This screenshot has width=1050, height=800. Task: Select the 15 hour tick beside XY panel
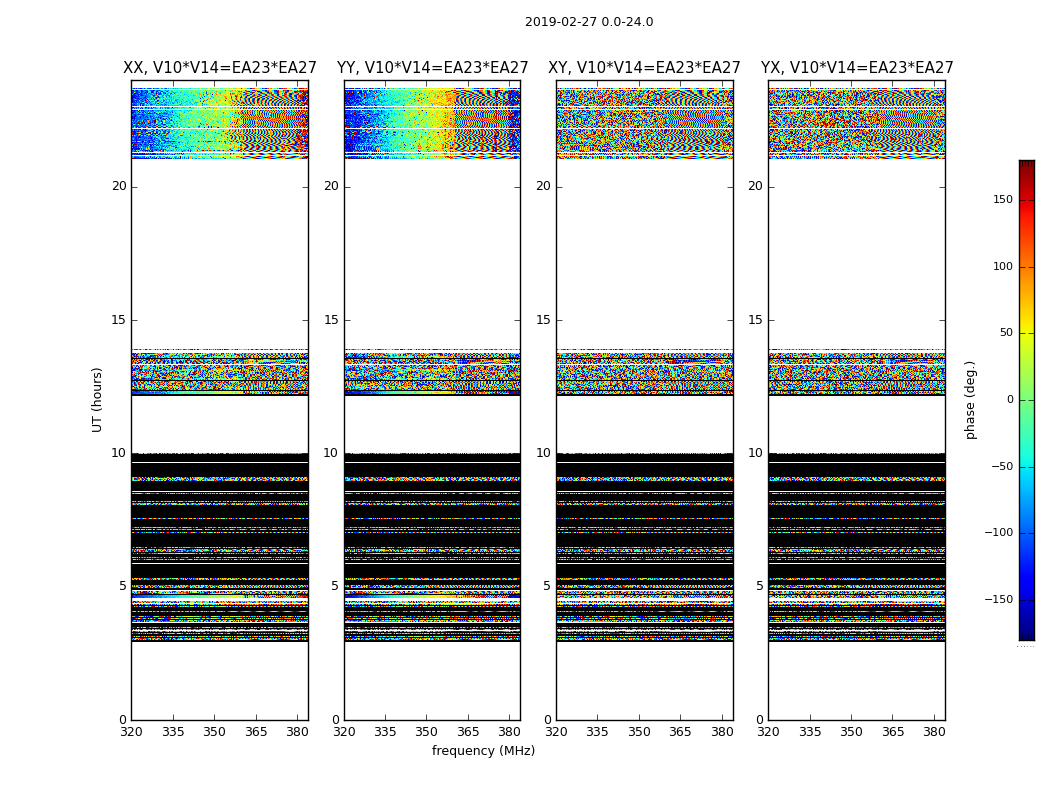tap(542, 320)
